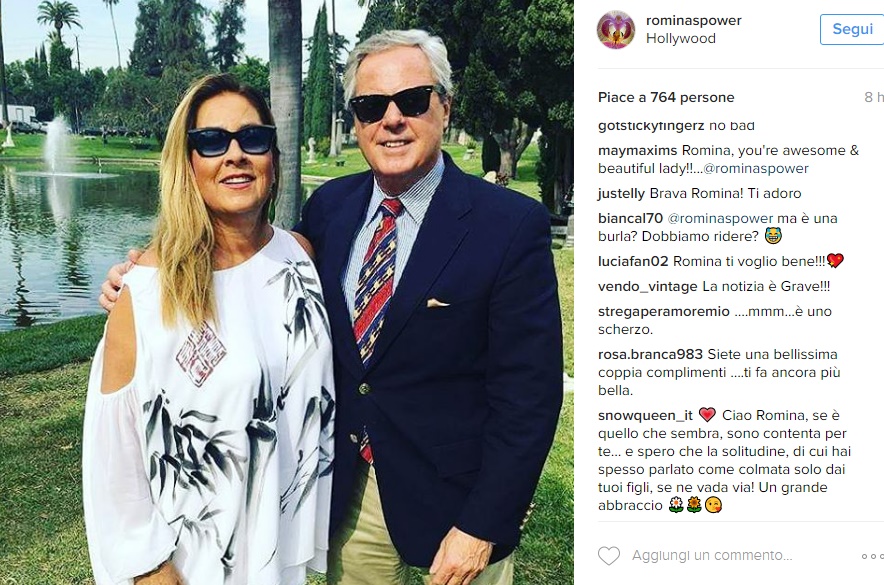Click the @rominaspower mention in maymaxims comment

coord(755,169)
